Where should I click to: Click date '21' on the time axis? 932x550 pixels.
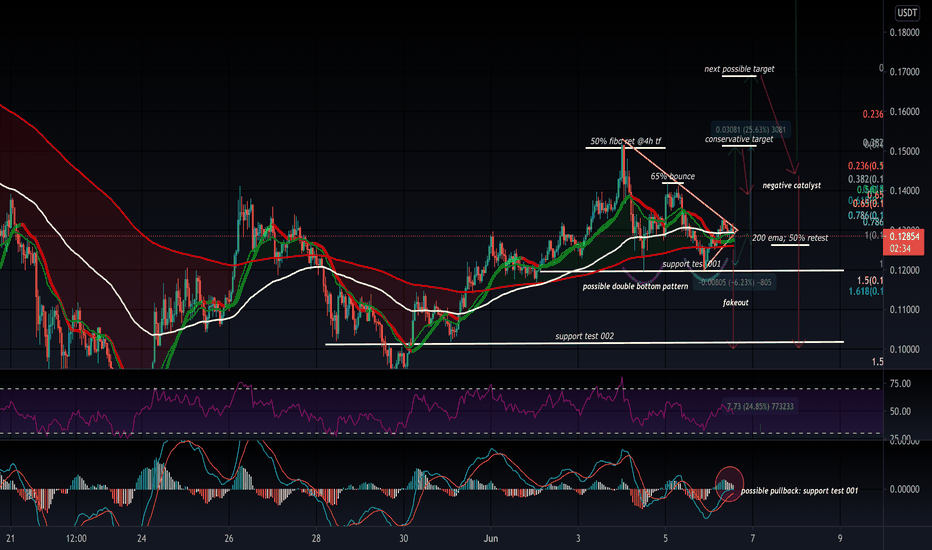pos(10,539)
